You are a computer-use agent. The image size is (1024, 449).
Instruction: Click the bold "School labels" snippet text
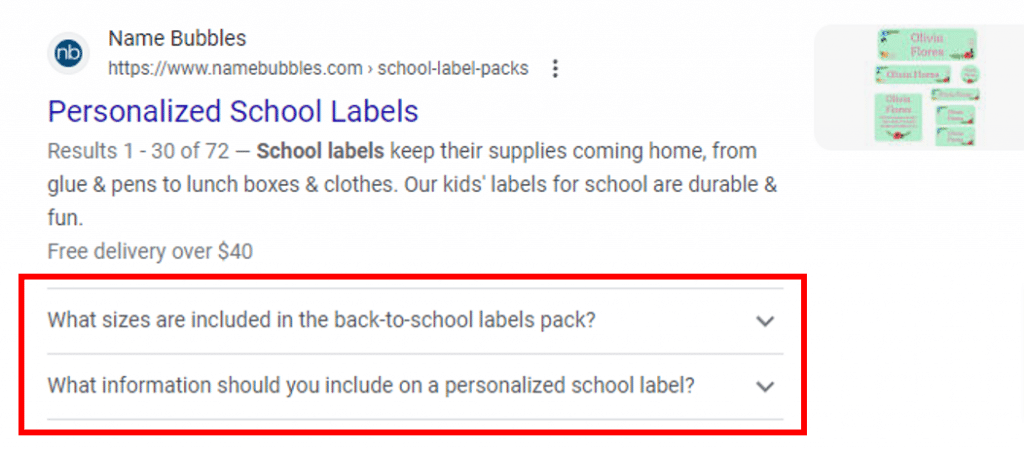tap(320, 152)
